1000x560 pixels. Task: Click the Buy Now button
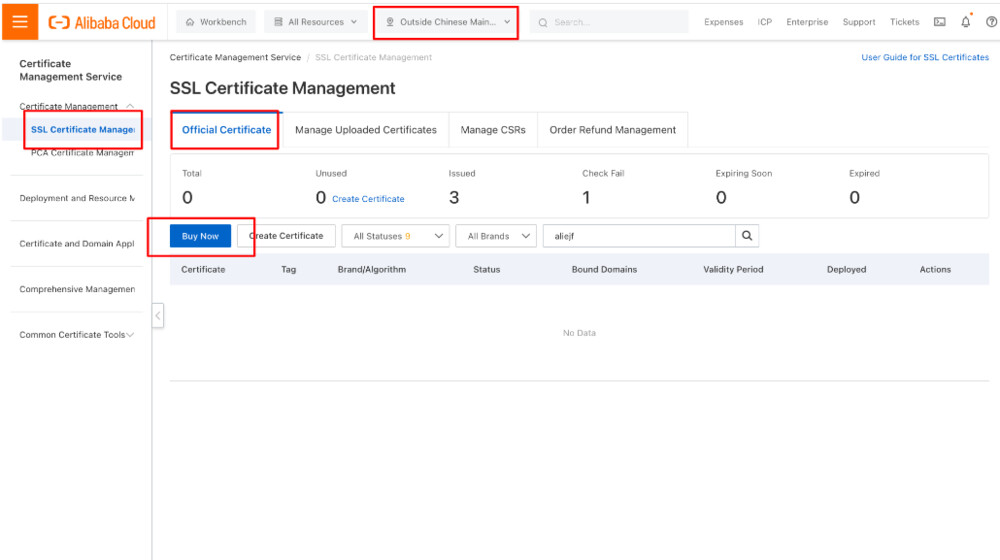coord(200,236)
